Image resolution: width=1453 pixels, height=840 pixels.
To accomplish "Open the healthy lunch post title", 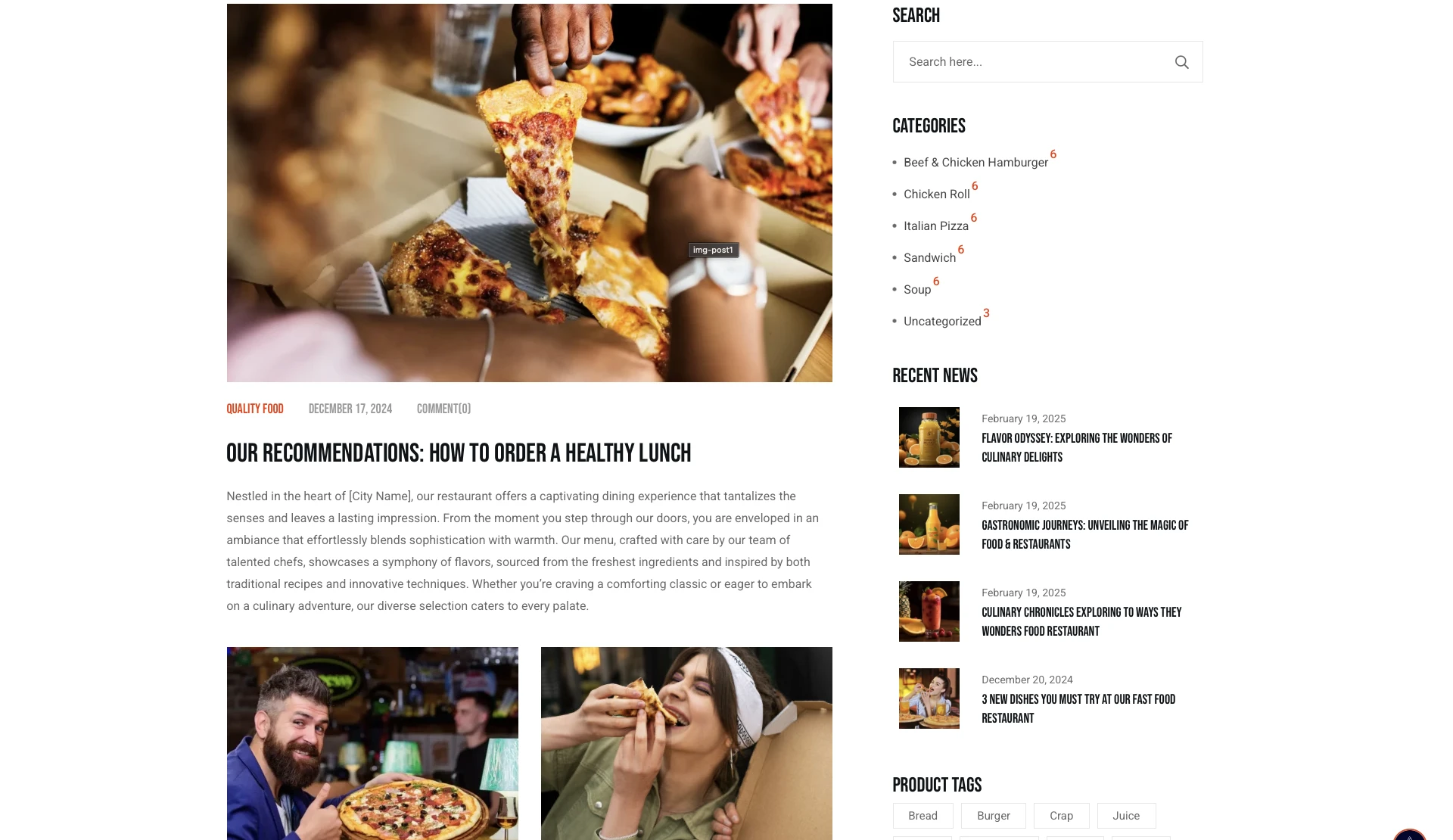I will pos(459,453).
